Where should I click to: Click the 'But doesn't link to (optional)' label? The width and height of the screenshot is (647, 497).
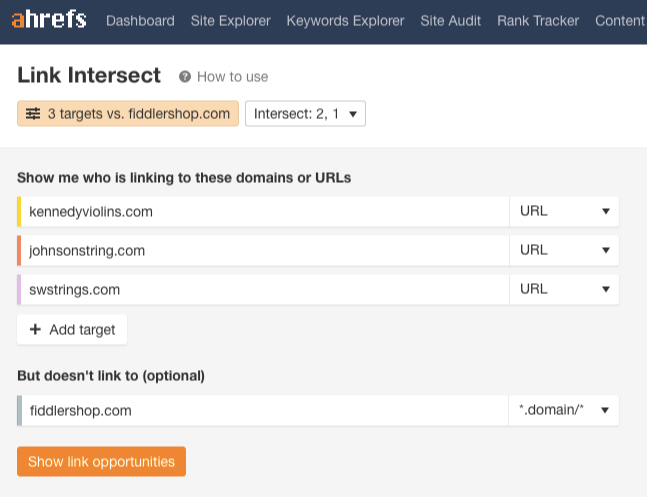click(x=111, y=376)
